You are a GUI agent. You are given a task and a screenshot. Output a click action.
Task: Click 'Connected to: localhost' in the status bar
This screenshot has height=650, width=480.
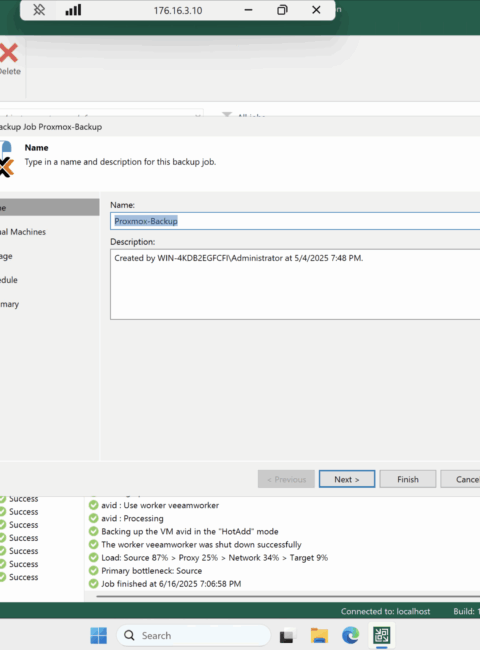coord(385,611)
